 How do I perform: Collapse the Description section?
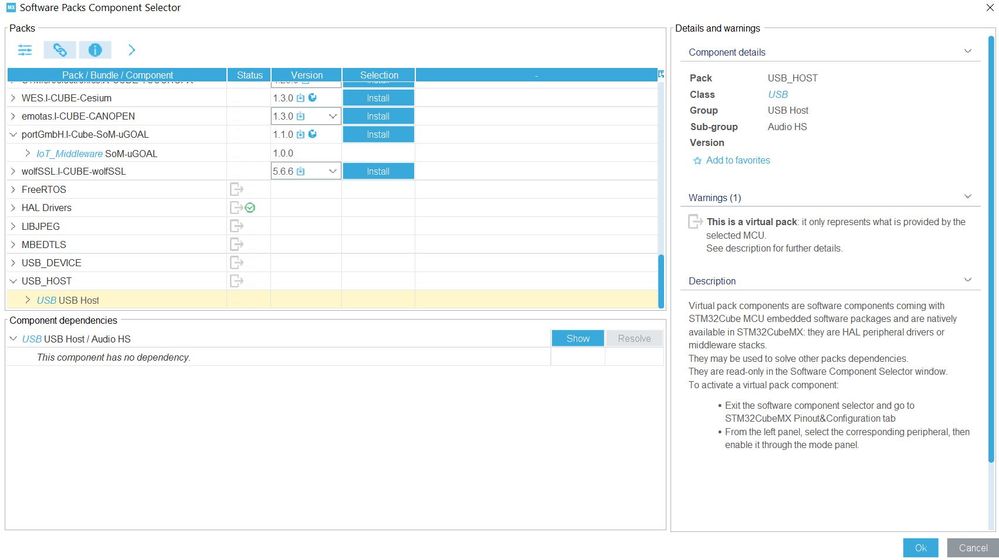(968, 280)
